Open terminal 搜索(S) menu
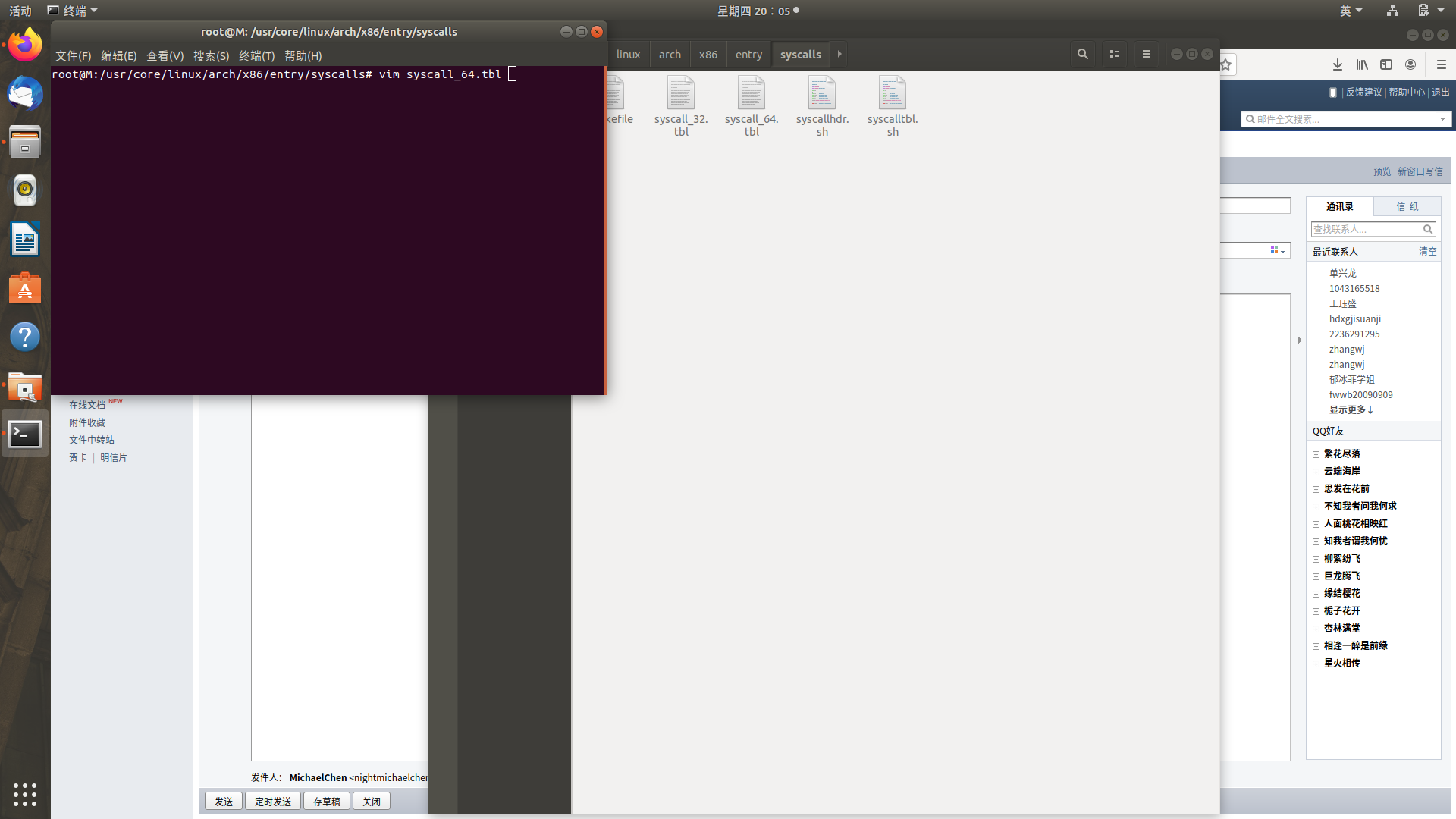The image size is (1456, 819). (212, 56)
